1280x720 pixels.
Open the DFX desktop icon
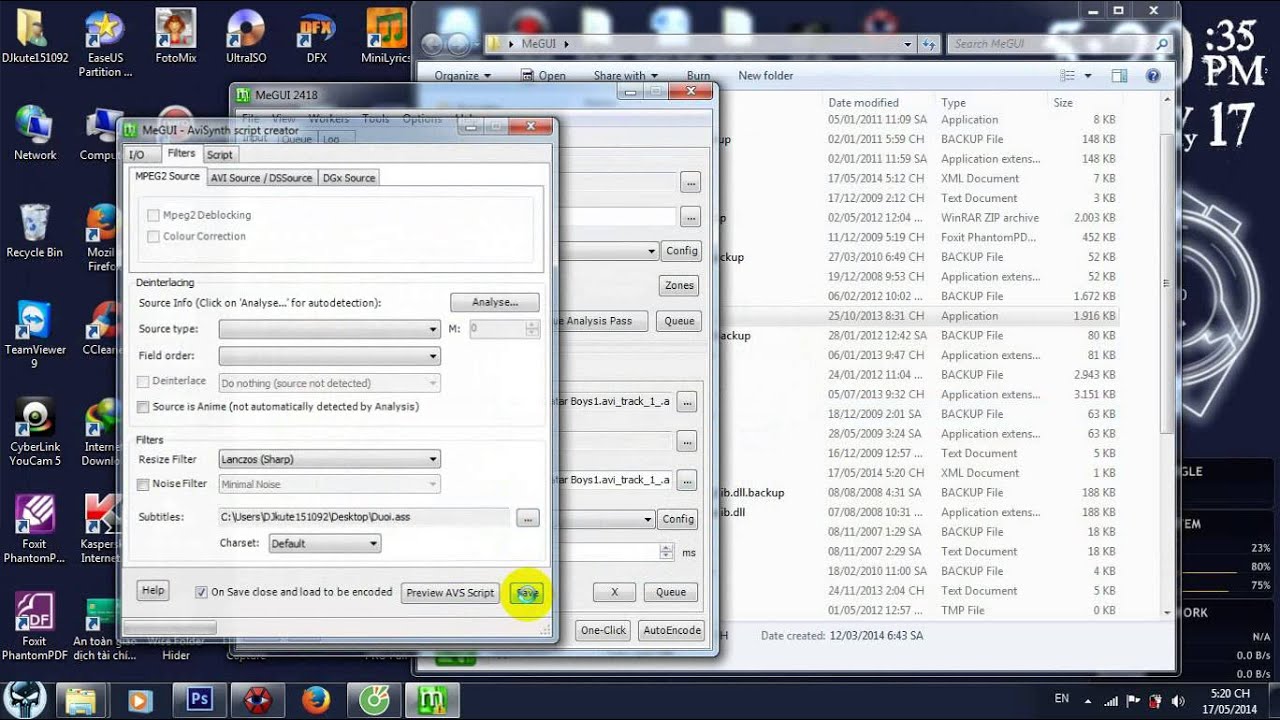(x=317, y=36)
